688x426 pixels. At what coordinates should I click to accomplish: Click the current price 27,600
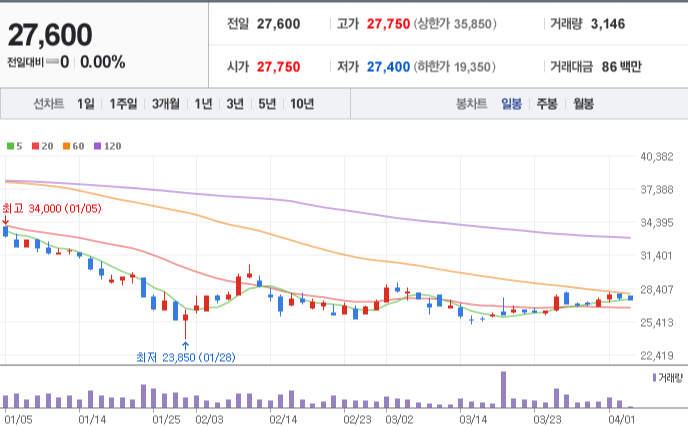tap(50, 35)
